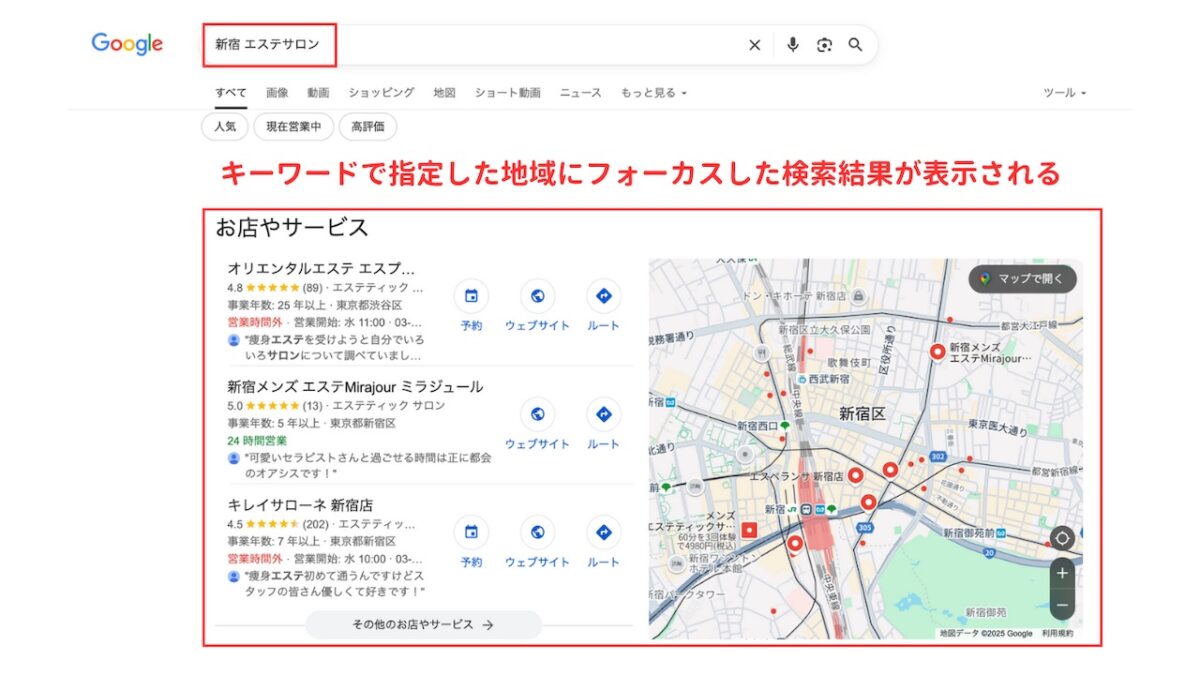Open the ツール dropdown menu
This screenshot has width=1200, height=675.
pos(1064,93)
